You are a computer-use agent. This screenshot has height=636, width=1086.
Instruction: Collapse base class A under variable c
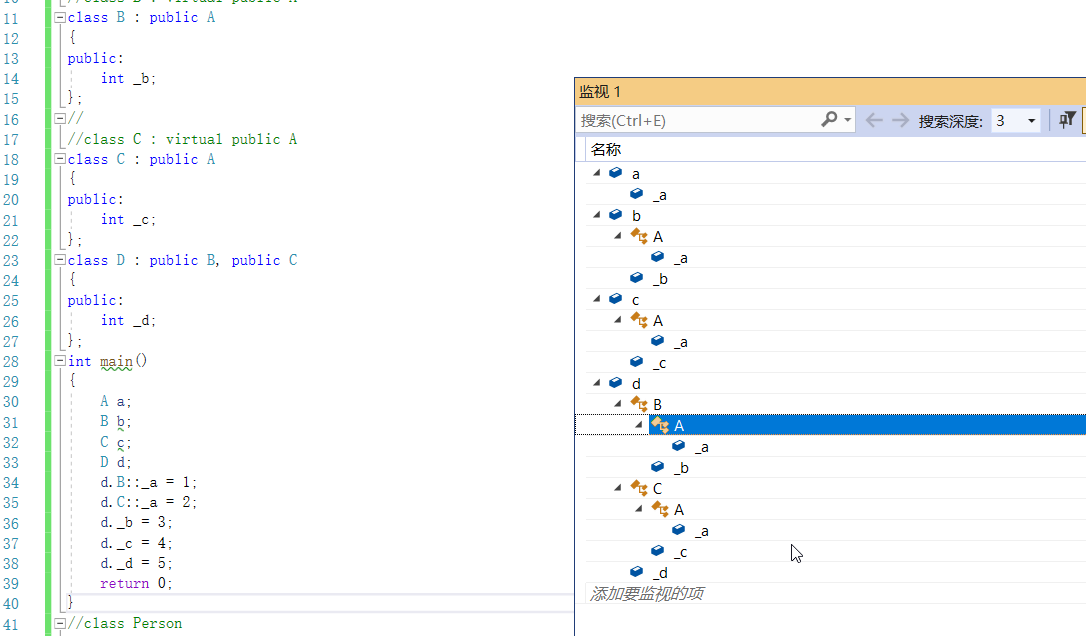coord(618,319)
